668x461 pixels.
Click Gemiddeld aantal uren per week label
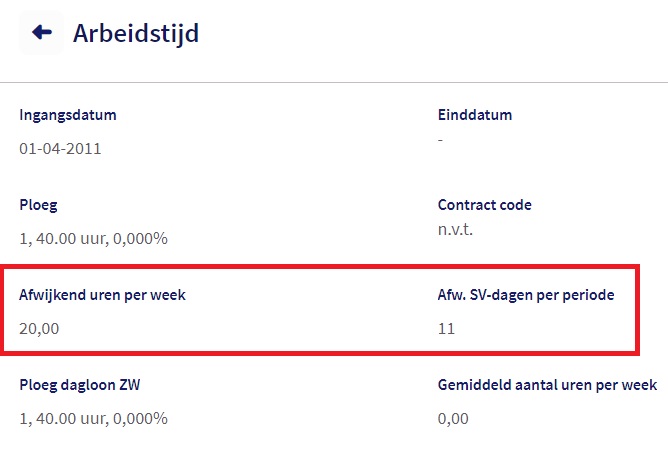547,385
